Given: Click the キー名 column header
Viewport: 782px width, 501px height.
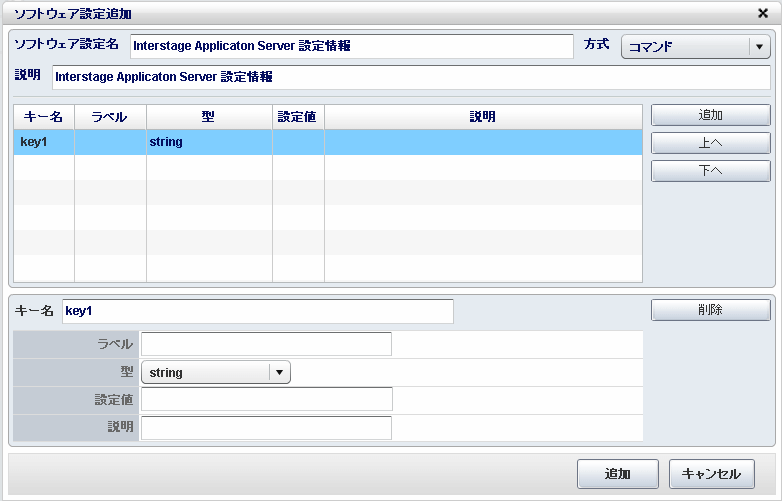Looking at the screenshot, I should tap(44, 117).
